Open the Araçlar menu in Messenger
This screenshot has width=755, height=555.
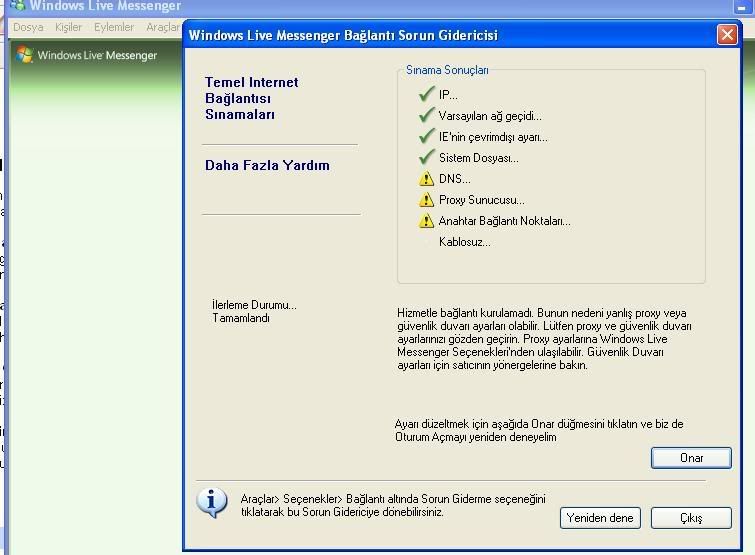coord(163,27)
